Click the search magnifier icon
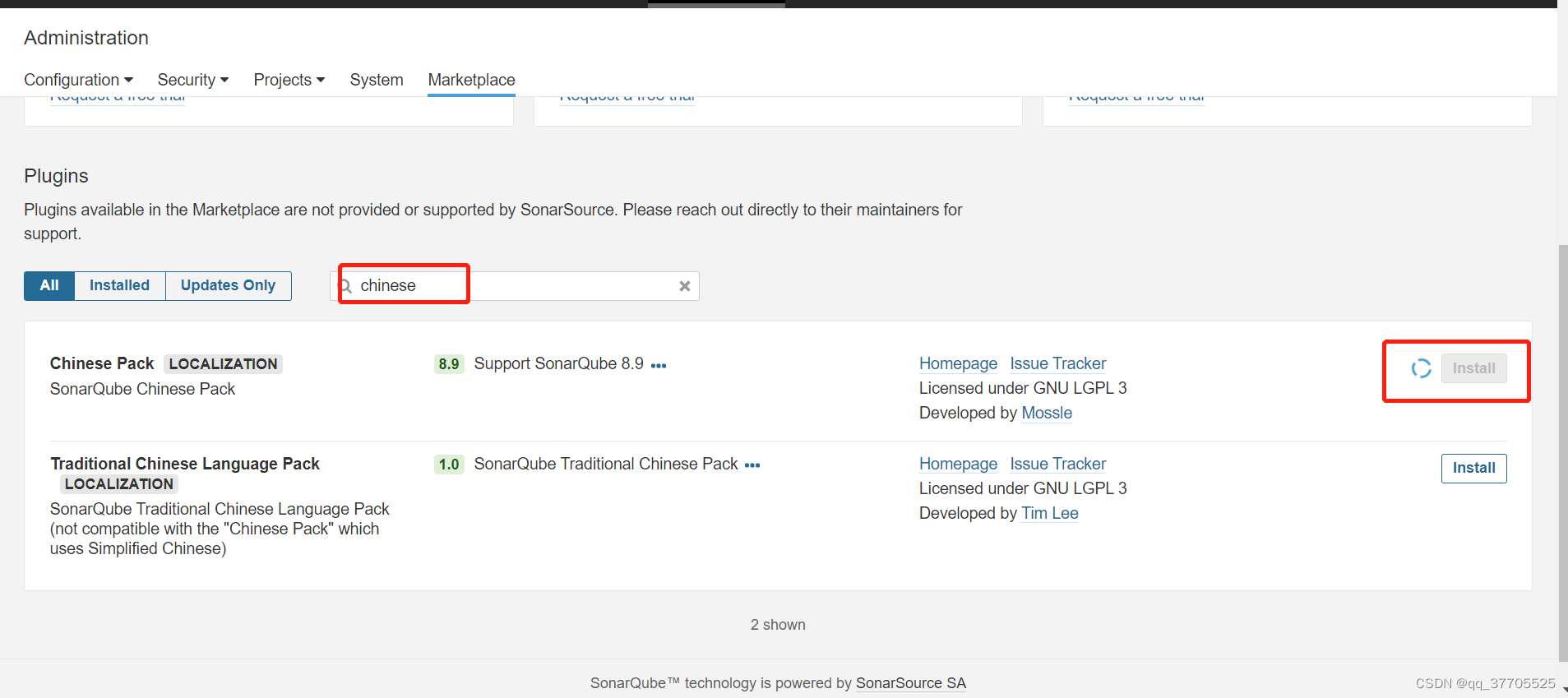 point(345,286)
